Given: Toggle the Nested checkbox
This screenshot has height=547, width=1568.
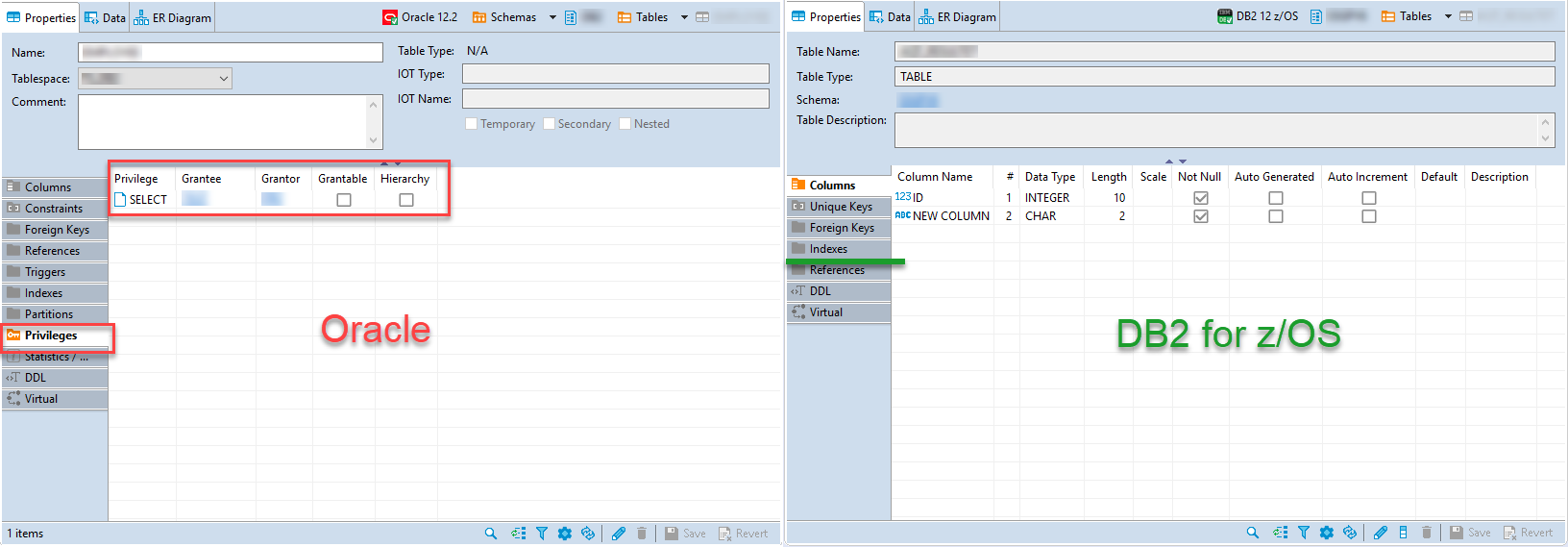Looking at the screenshot, I should pos(625,124).
